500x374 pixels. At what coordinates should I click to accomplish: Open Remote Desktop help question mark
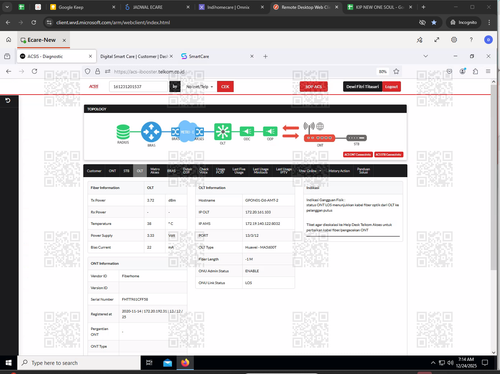click(471, 40)
